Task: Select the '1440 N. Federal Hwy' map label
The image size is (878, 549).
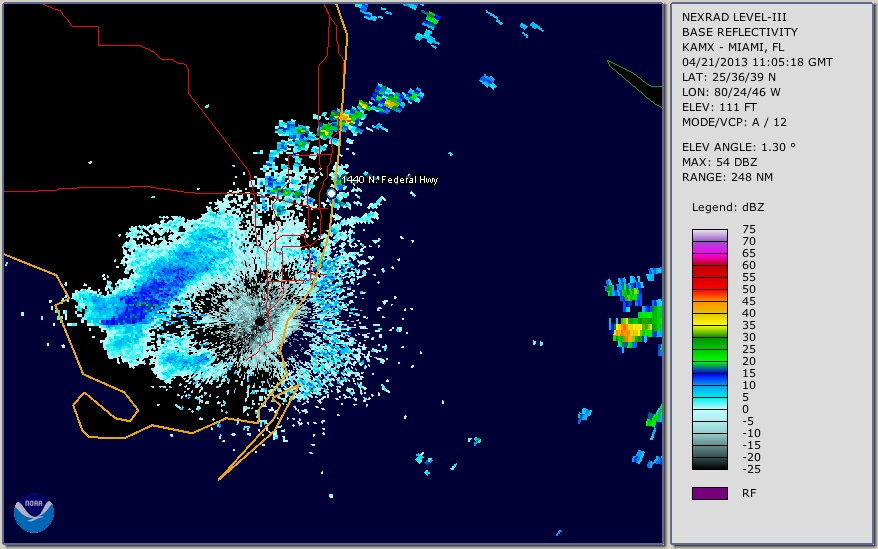Action: pos(390,179)
